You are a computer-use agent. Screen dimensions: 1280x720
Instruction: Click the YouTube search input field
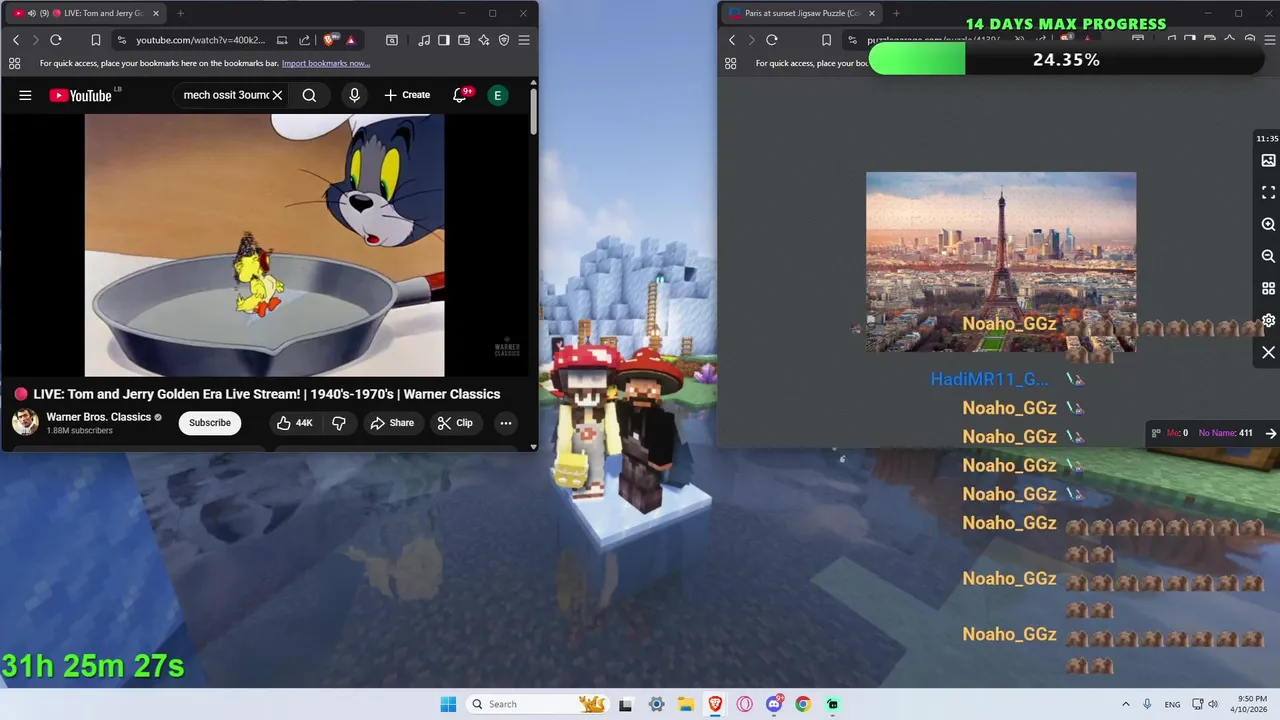pos(226,95)
